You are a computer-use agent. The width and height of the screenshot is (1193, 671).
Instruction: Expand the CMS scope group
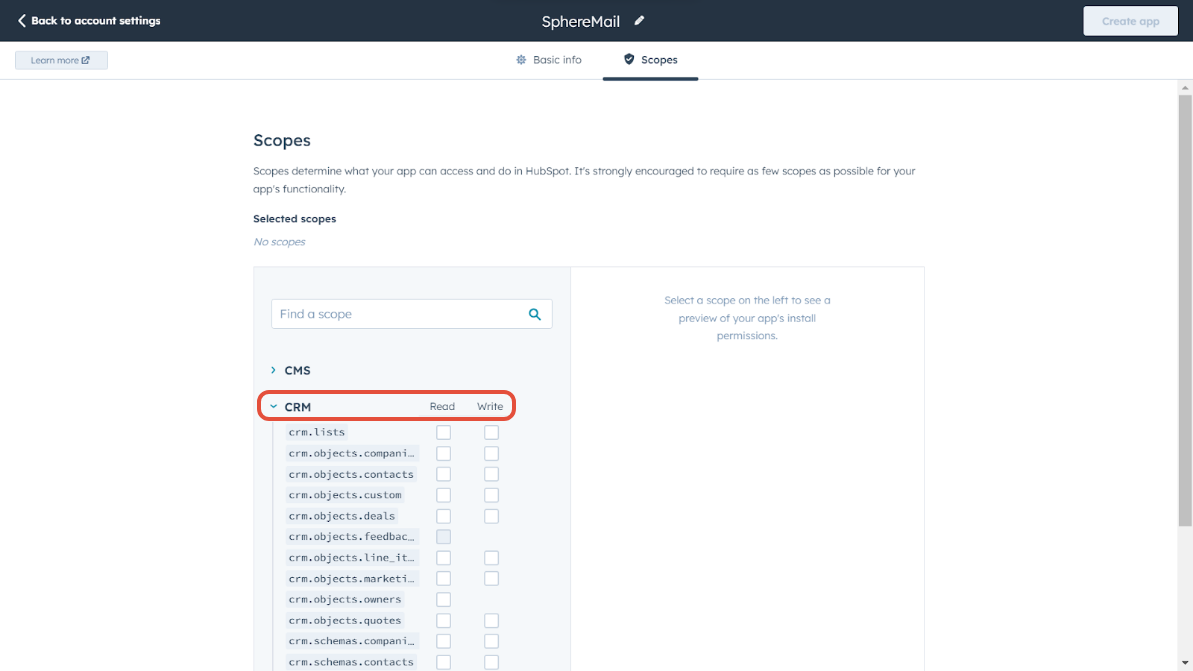(x=290, y=370)
